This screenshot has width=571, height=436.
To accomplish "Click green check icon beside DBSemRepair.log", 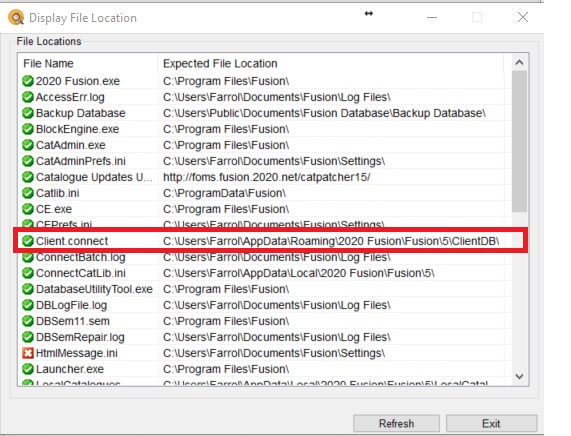I will coord(28,337).
